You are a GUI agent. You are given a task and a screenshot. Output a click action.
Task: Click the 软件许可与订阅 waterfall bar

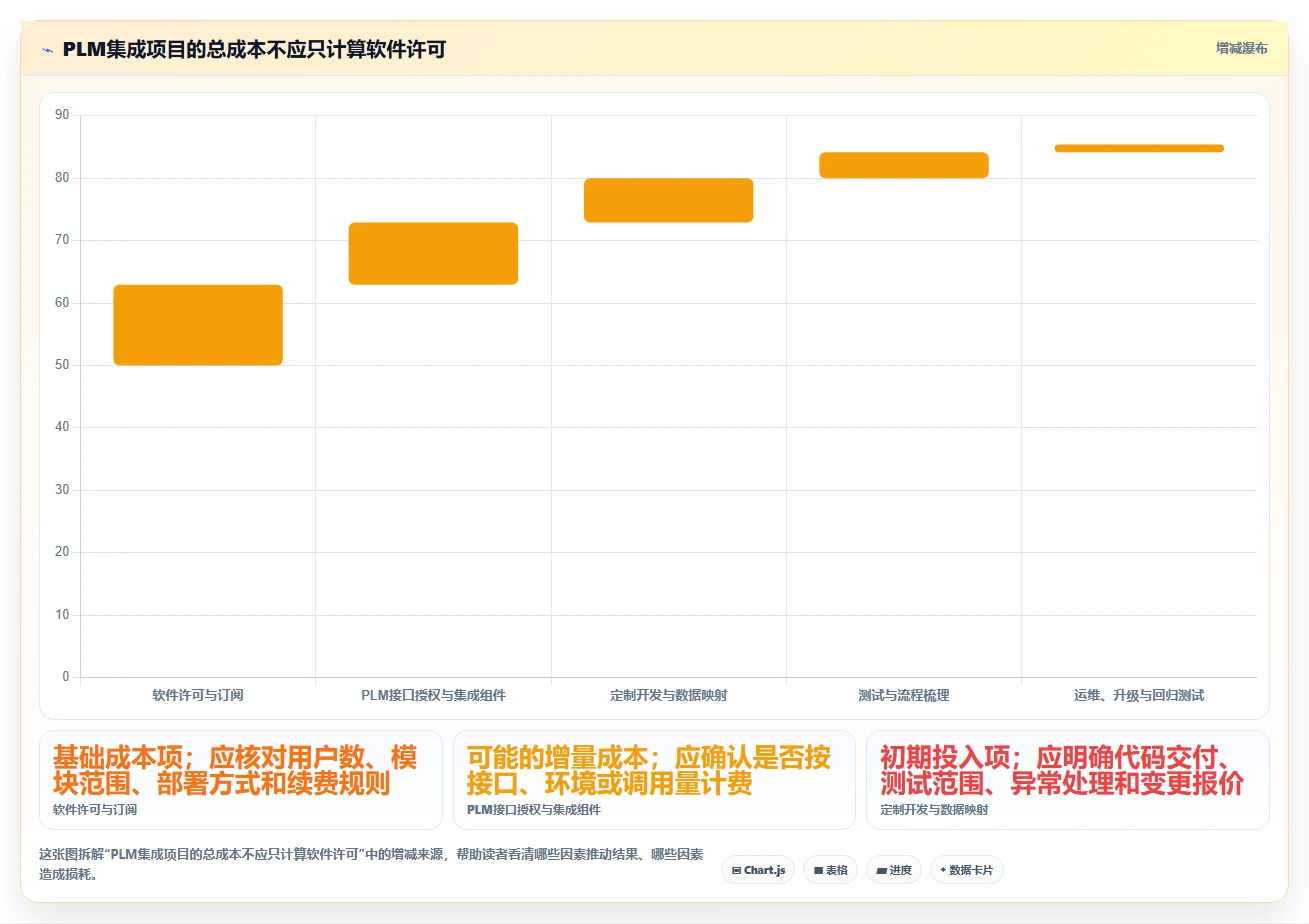pyautogui.click(x=198, y=325)
